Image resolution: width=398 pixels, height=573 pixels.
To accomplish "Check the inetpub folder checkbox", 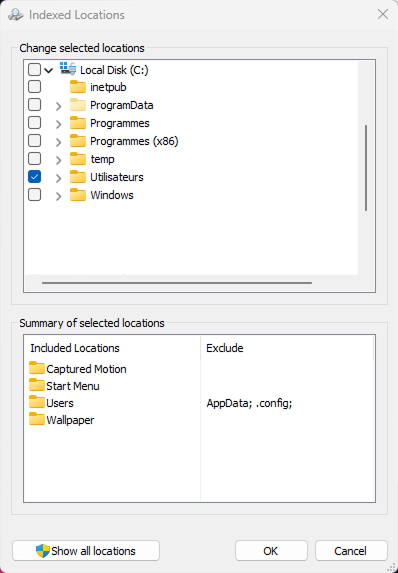I will (x=34, y=87).
